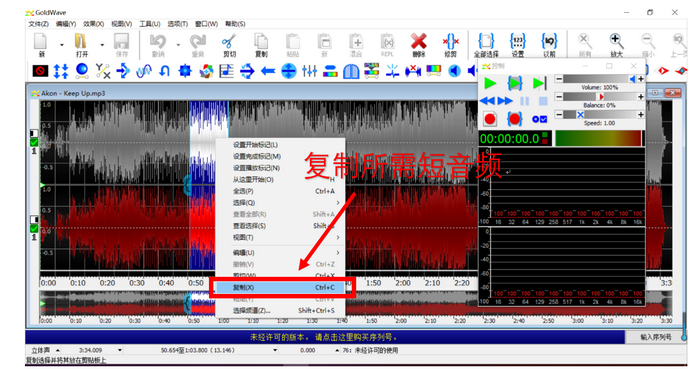Click the Balance plus button

pyautogui.click(x=641, y=97)
